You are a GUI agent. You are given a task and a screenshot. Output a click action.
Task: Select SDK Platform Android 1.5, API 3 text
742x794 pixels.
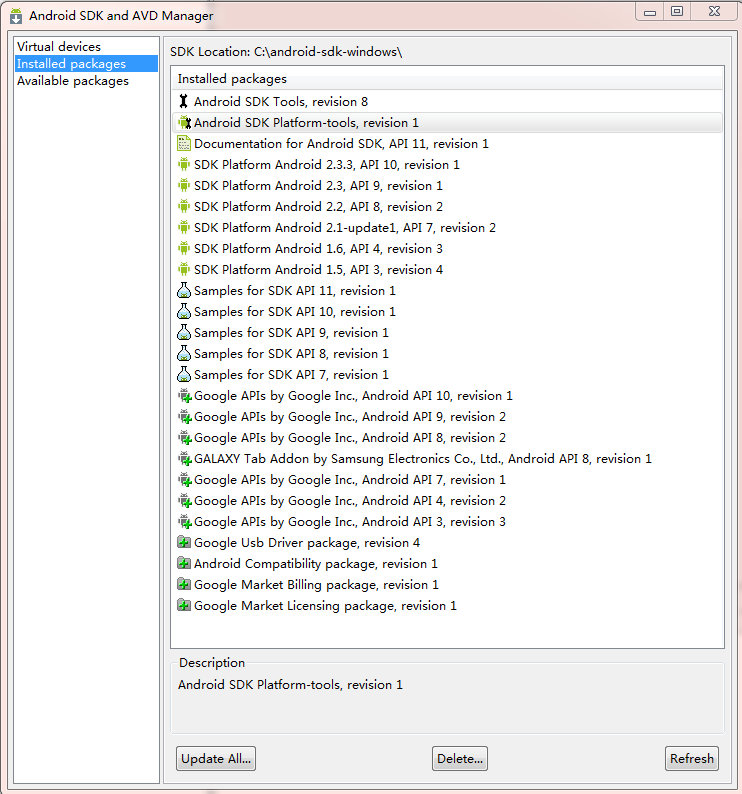coord(319,270)
